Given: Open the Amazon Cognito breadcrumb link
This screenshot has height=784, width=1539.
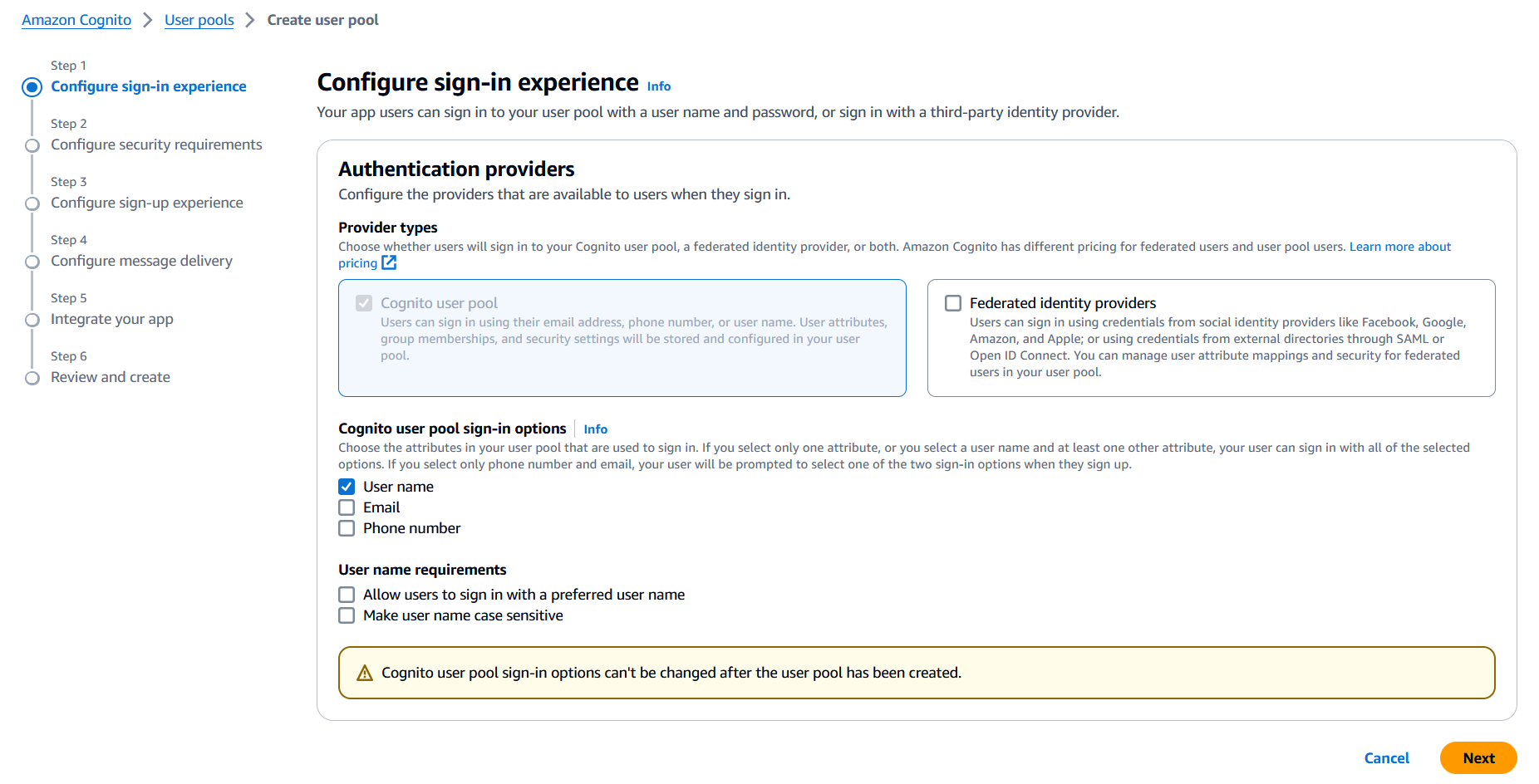Looking at the screenshot, I should point(76,20).
